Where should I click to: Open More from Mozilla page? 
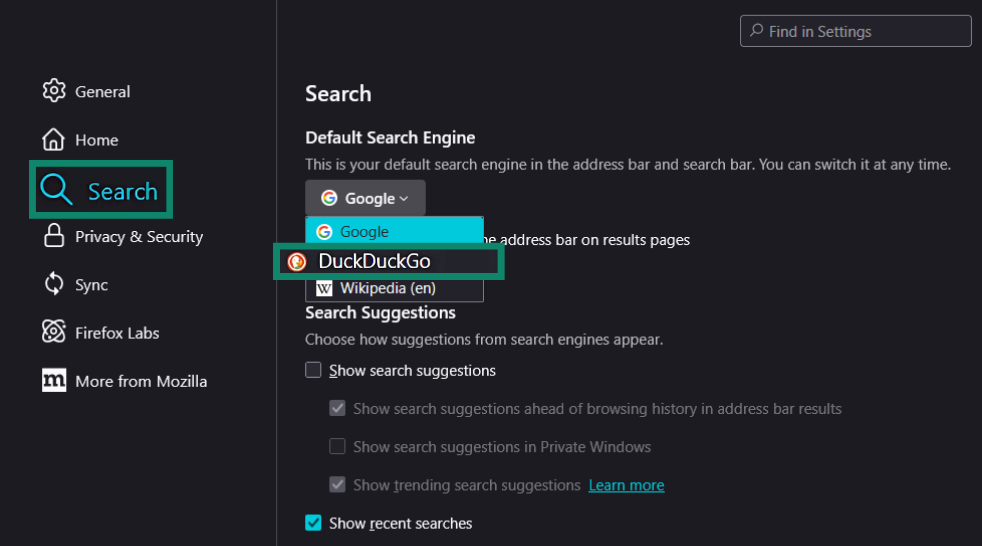click(141, 381)
